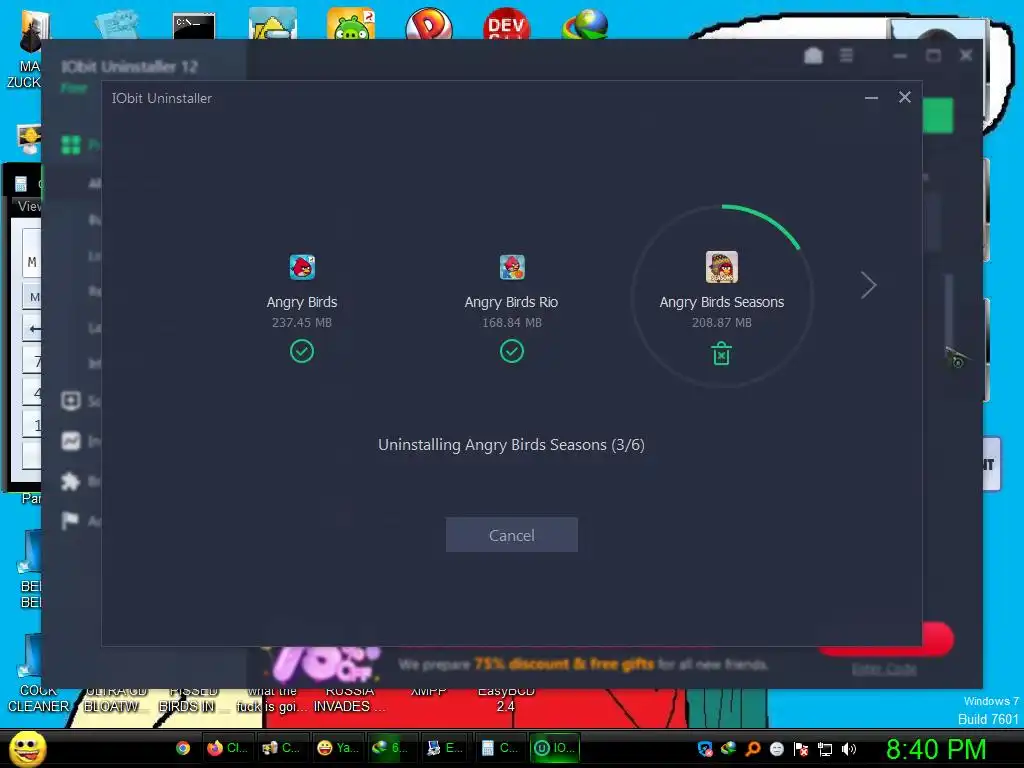Click the Angry Birds Rio app icon
Image resolution: width=1024 pixels, height=768 pixels.
tap(512, 267)
